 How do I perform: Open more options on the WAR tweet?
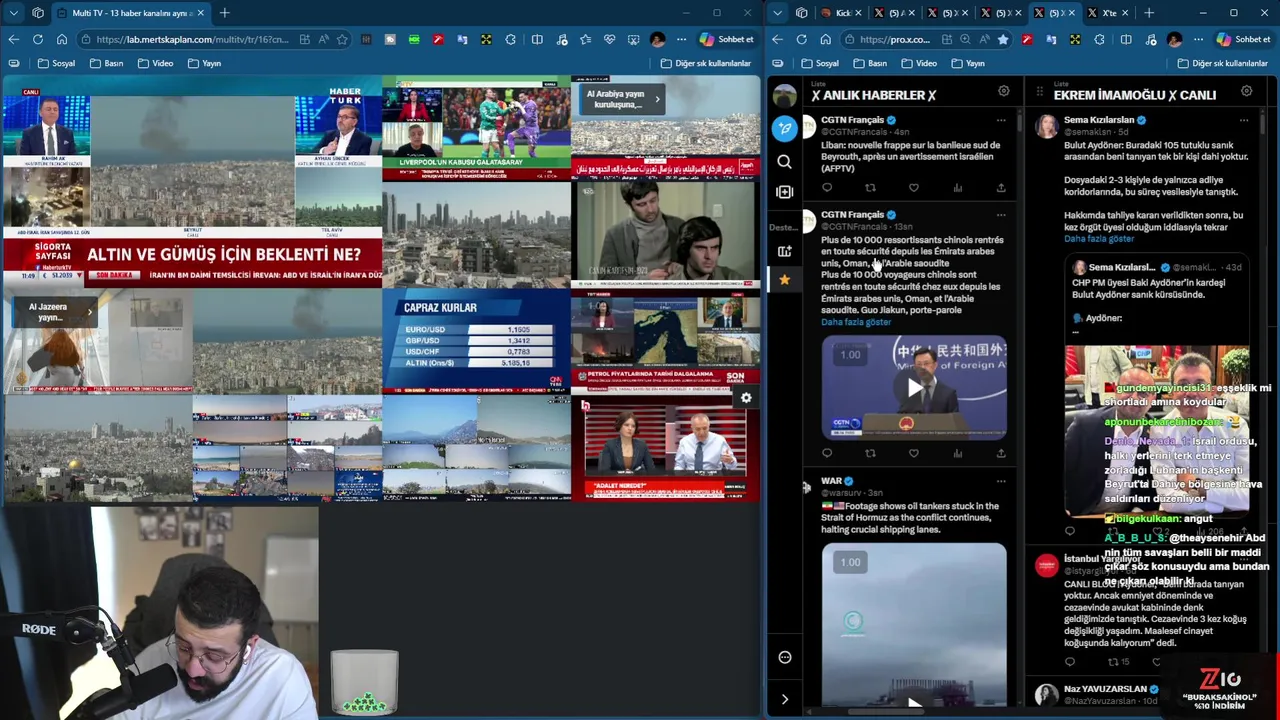[x=1001, y=481]
